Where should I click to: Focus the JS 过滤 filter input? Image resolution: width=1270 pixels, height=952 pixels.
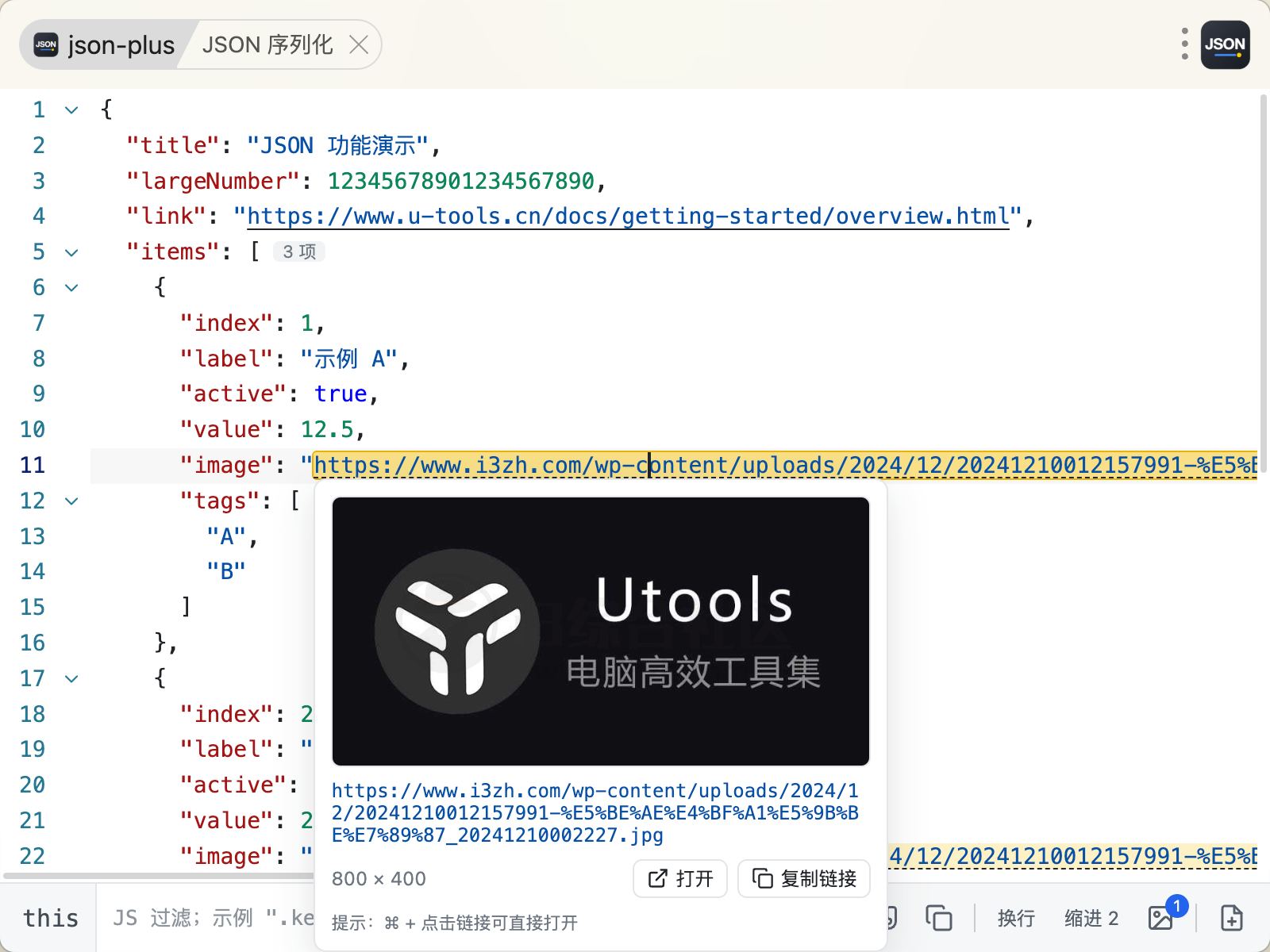[x=213, y=918]
